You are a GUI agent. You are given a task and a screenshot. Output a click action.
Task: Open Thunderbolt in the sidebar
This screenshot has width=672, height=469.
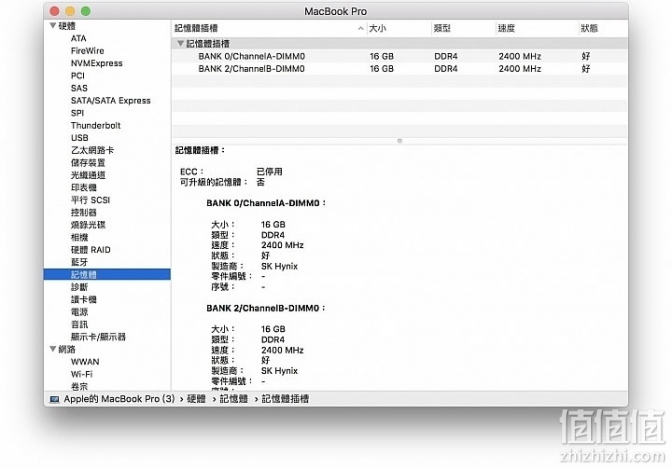(96, 125)
